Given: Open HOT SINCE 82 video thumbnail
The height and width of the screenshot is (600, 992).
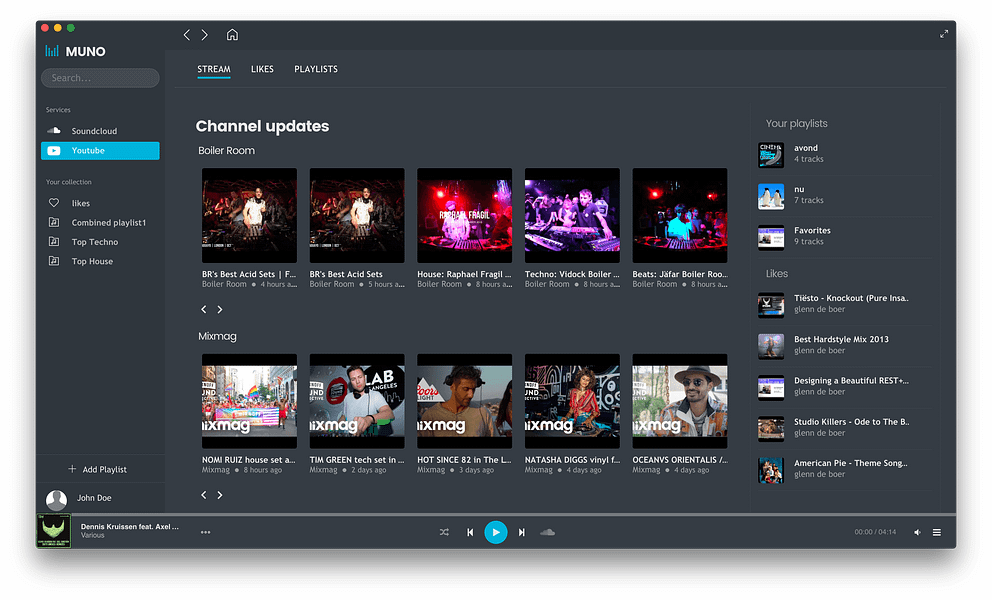Looking at the screenshot, I should [464, 401].
